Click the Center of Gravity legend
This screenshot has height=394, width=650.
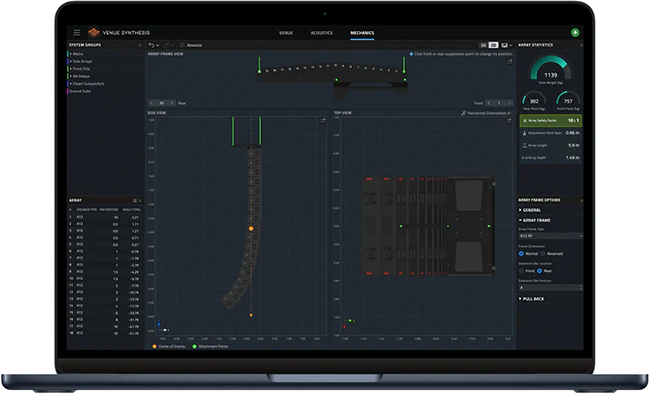tap(169, 346)
